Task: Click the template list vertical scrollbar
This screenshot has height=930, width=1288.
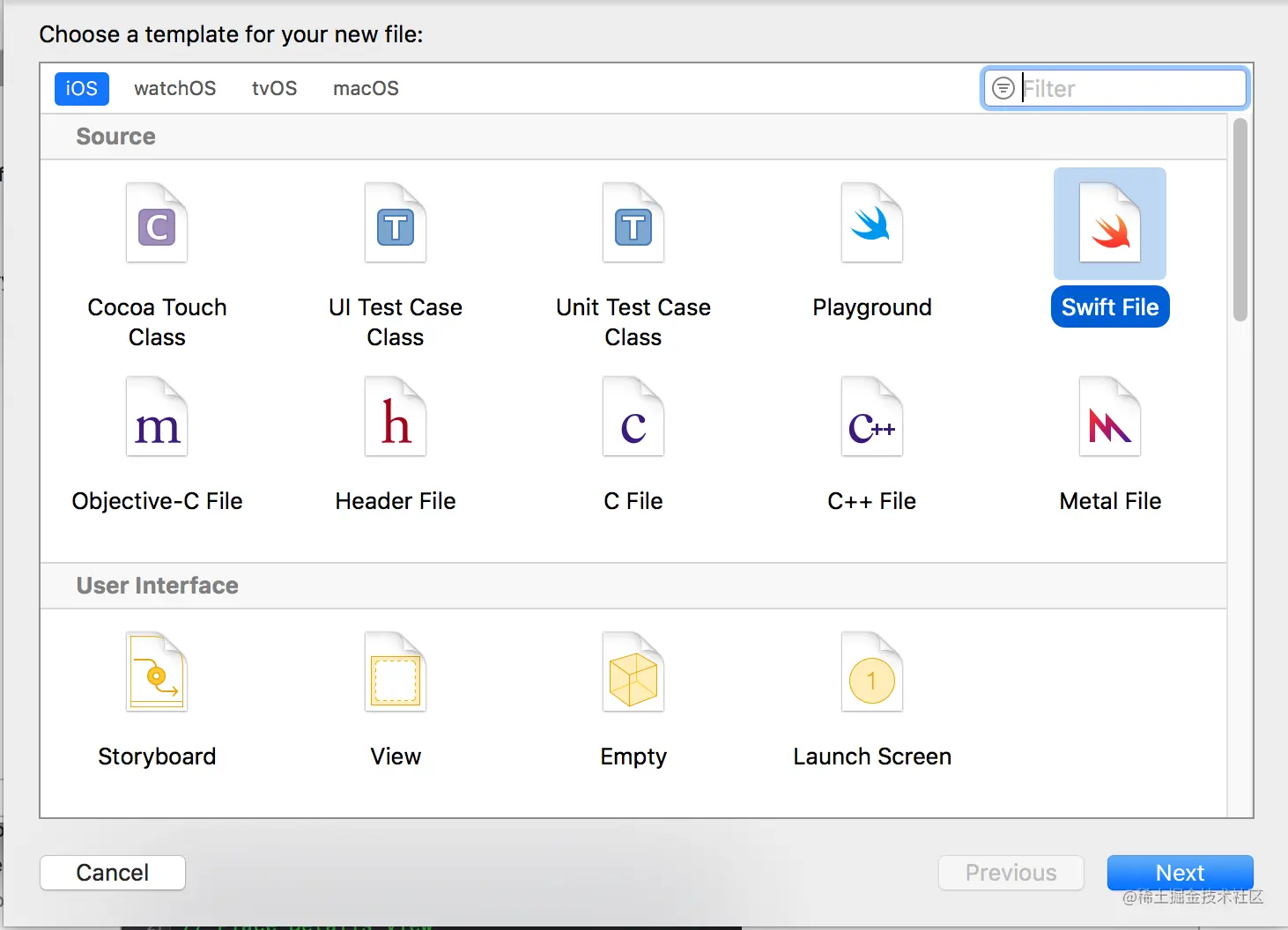Action: 1240,220
